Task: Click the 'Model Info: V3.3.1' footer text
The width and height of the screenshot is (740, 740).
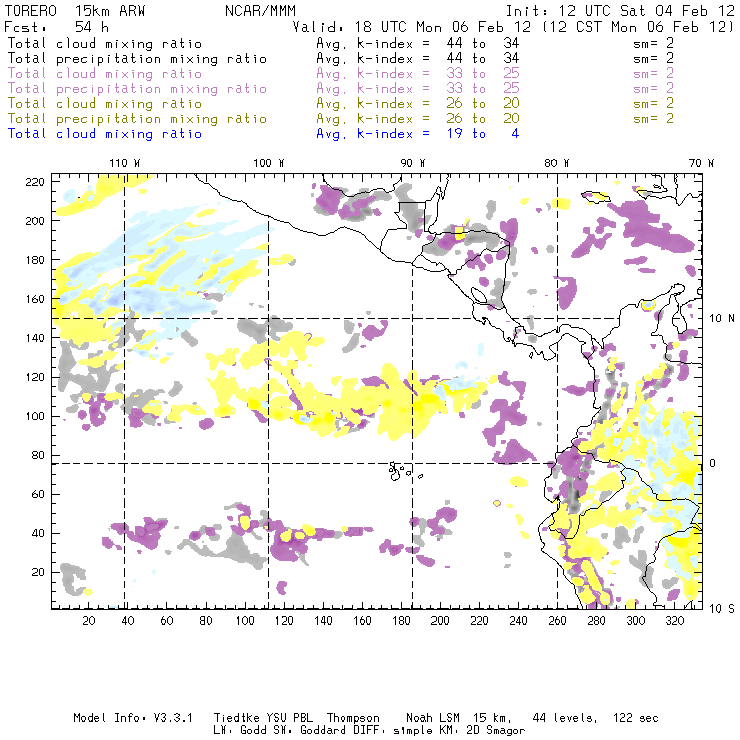Action: pyautogui.click(x=133, y=718)
